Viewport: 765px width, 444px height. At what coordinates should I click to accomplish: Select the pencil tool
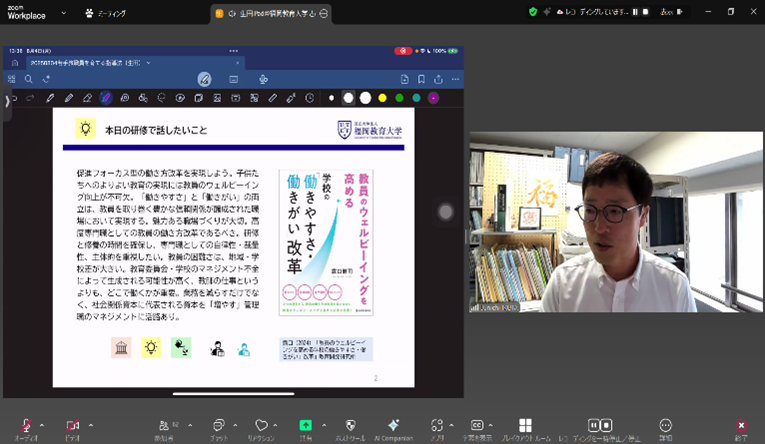tap(69, 98)
